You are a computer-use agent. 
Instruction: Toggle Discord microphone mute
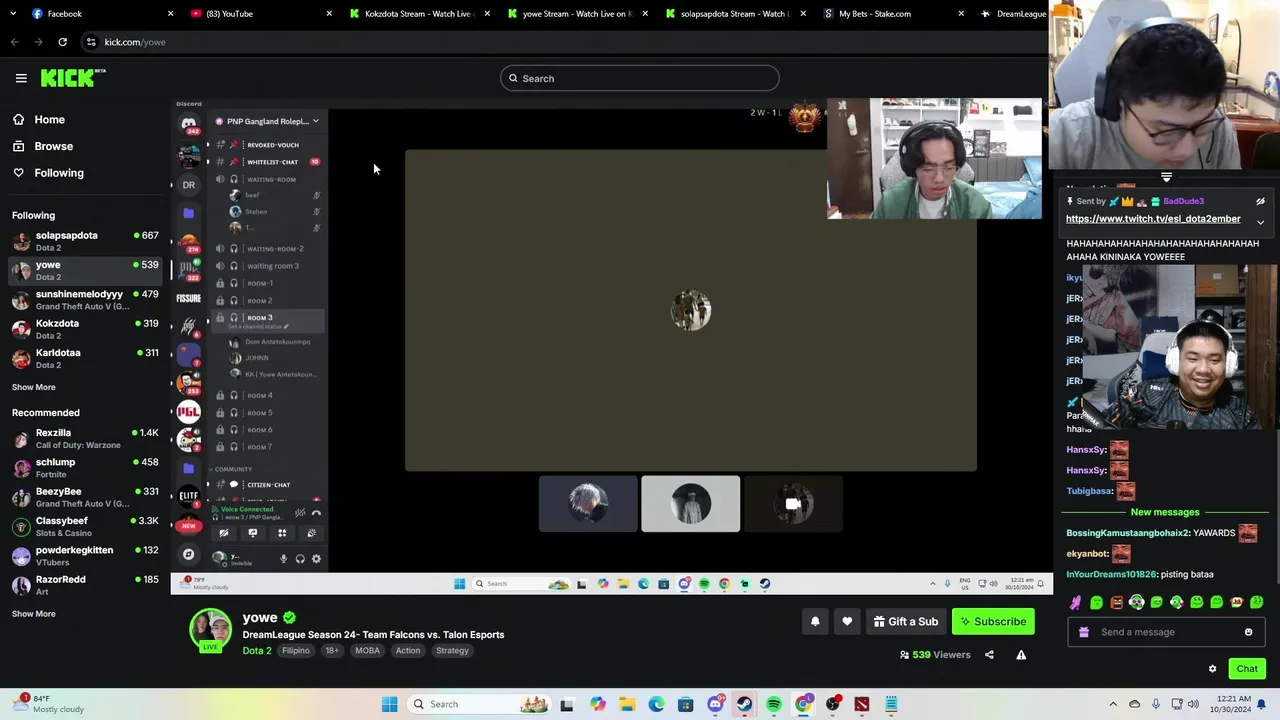[x=283, y=559]
